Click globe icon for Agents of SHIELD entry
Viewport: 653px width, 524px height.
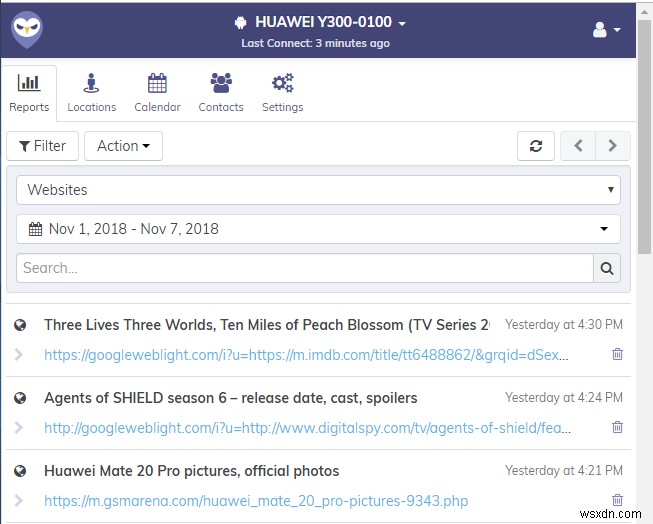tap(20, 398)
